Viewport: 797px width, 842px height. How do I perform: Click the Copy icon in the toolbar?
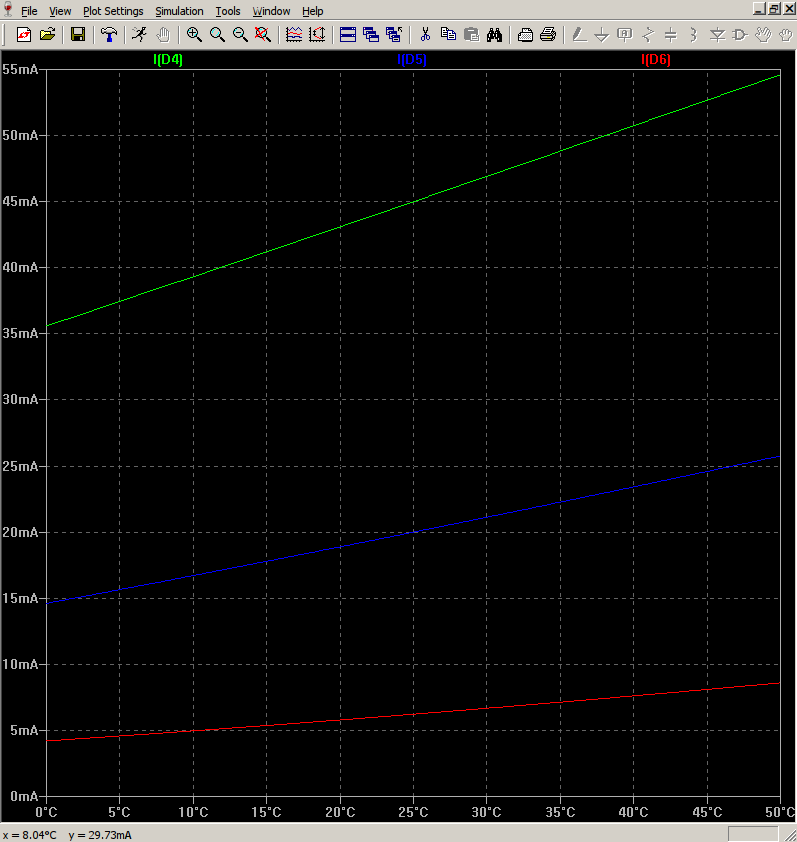click(448, 35)
